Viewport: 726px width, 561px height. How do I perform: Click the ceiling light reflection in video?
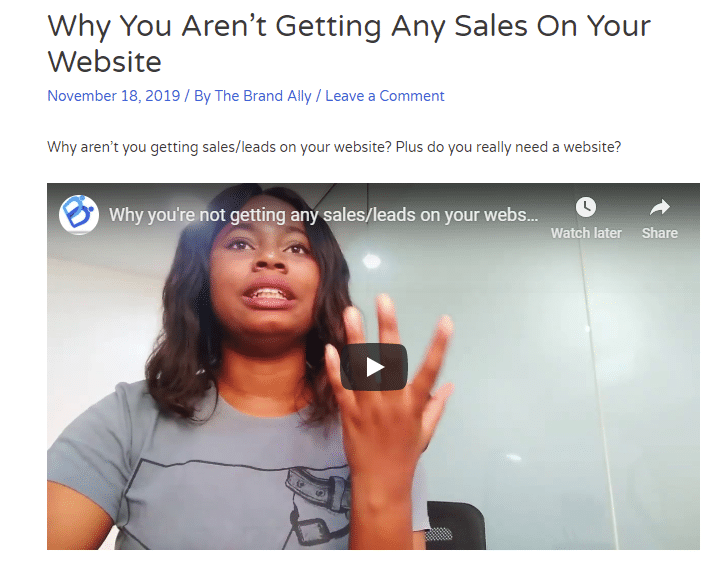coord(371,261)
